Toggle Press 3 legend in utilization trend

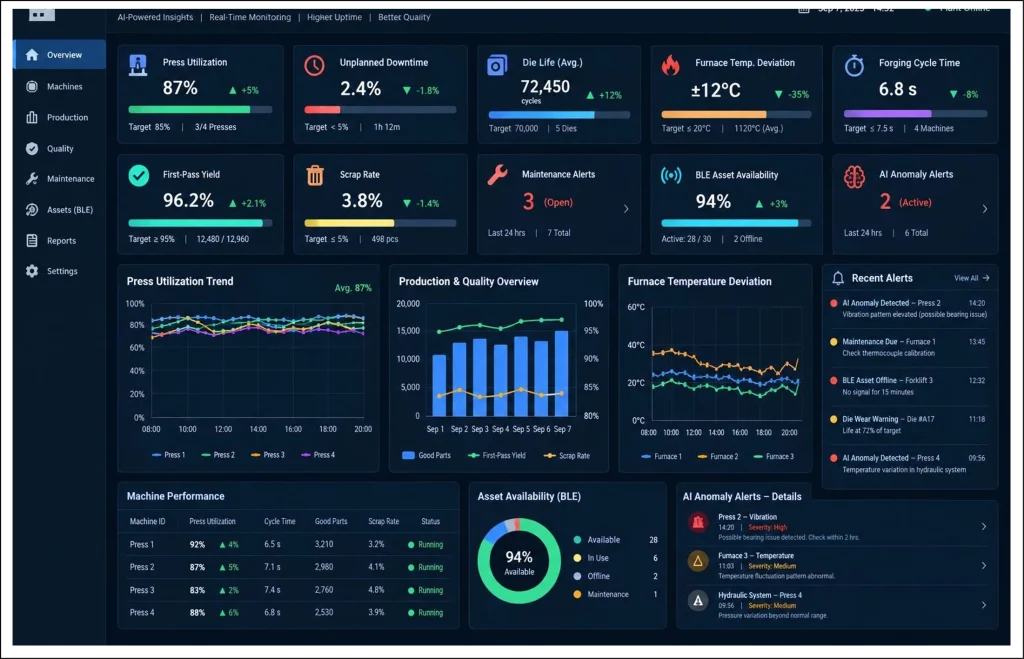[268, 455]
